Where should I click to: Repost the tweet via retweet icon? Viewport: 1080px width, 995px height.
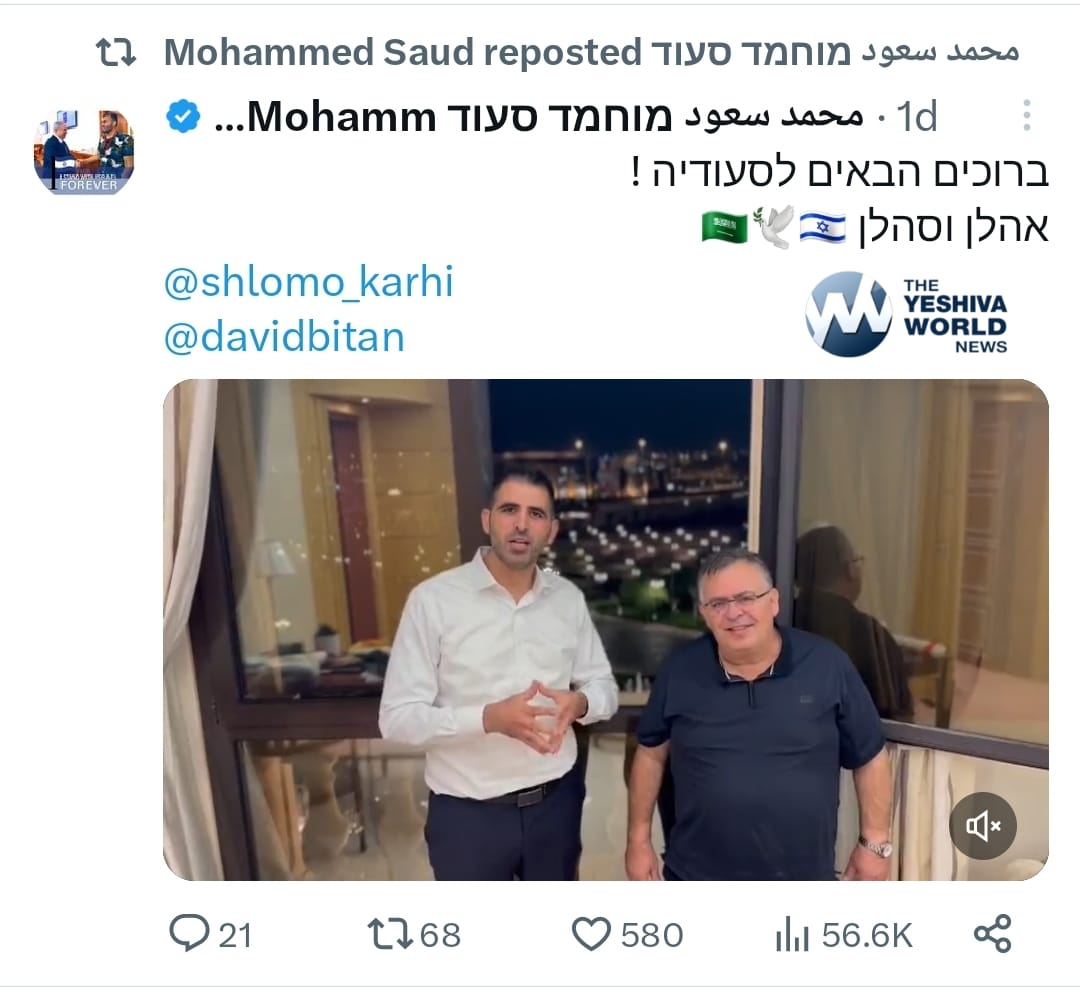pyautogui.click(x=390, y=934)
